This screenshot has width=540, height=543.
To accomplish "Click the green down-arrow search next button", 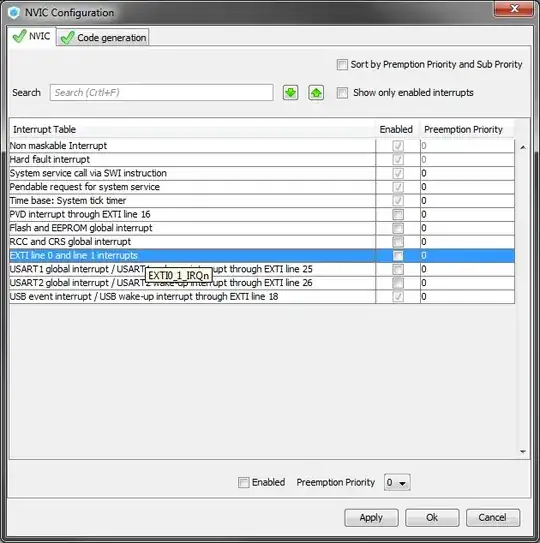I will 290,93.
